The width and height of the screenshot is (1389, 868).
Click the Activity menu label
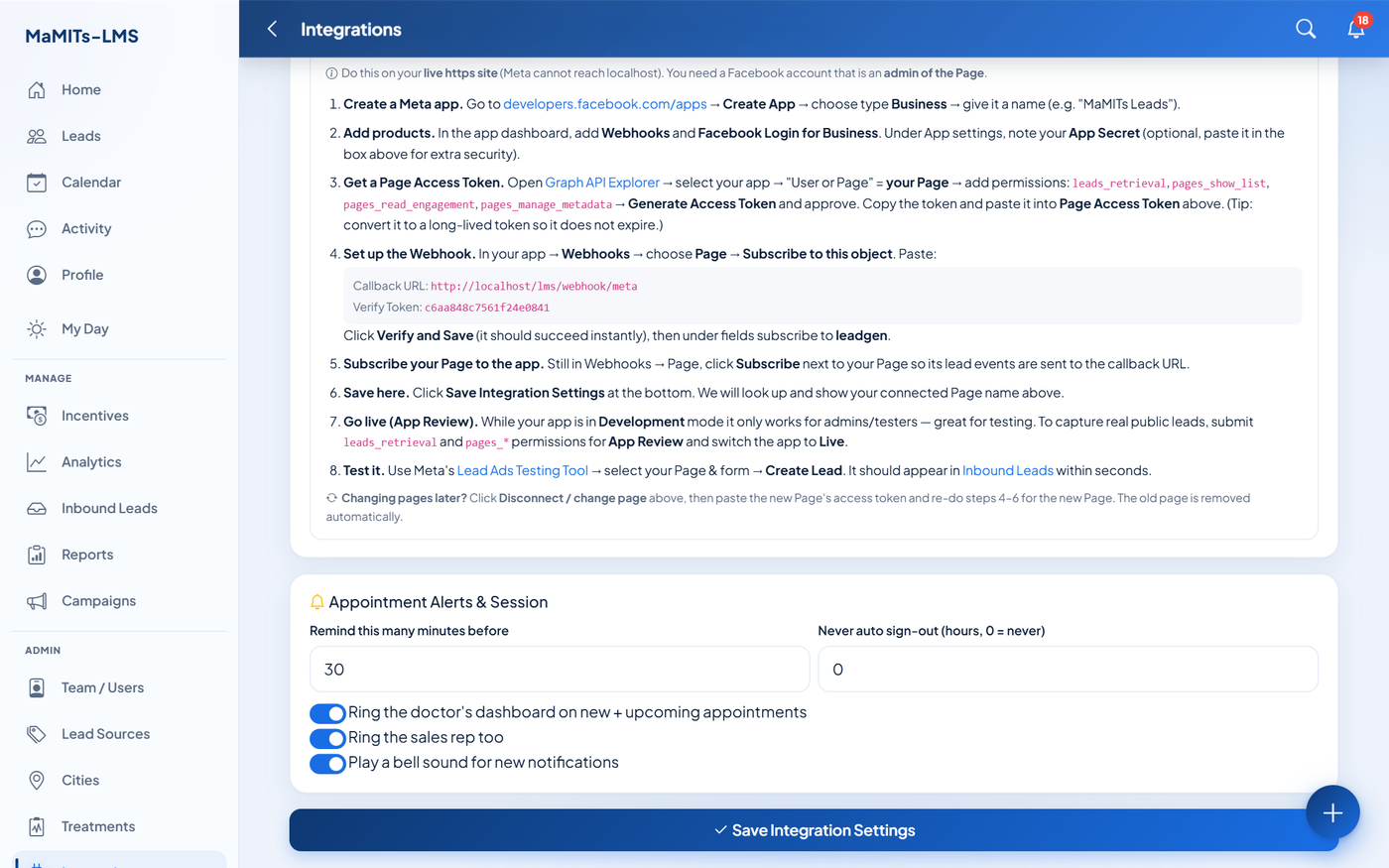click(86, 229)
